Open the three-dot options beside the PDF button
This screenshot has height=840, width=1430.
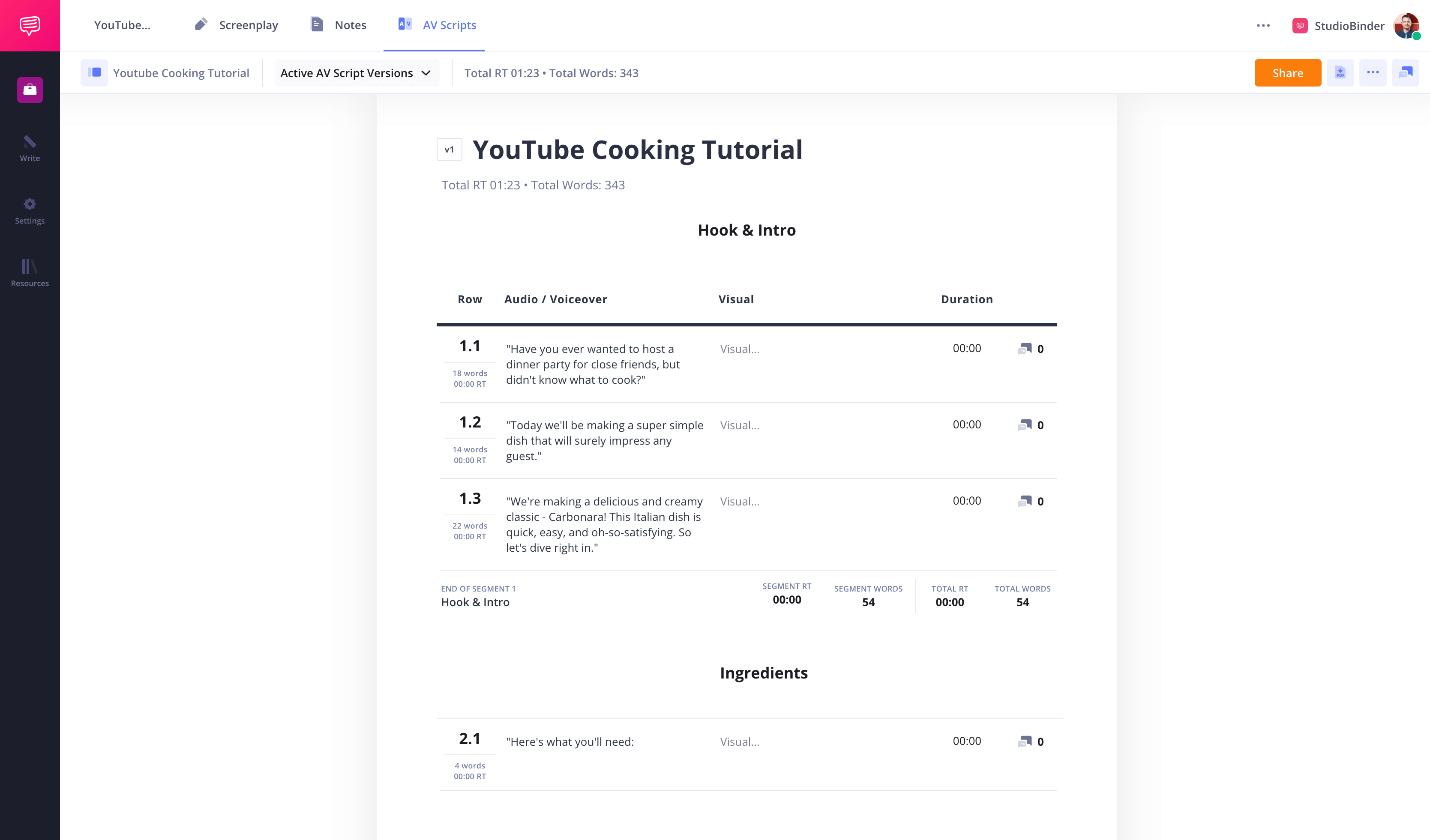(x=1372, y=72)
